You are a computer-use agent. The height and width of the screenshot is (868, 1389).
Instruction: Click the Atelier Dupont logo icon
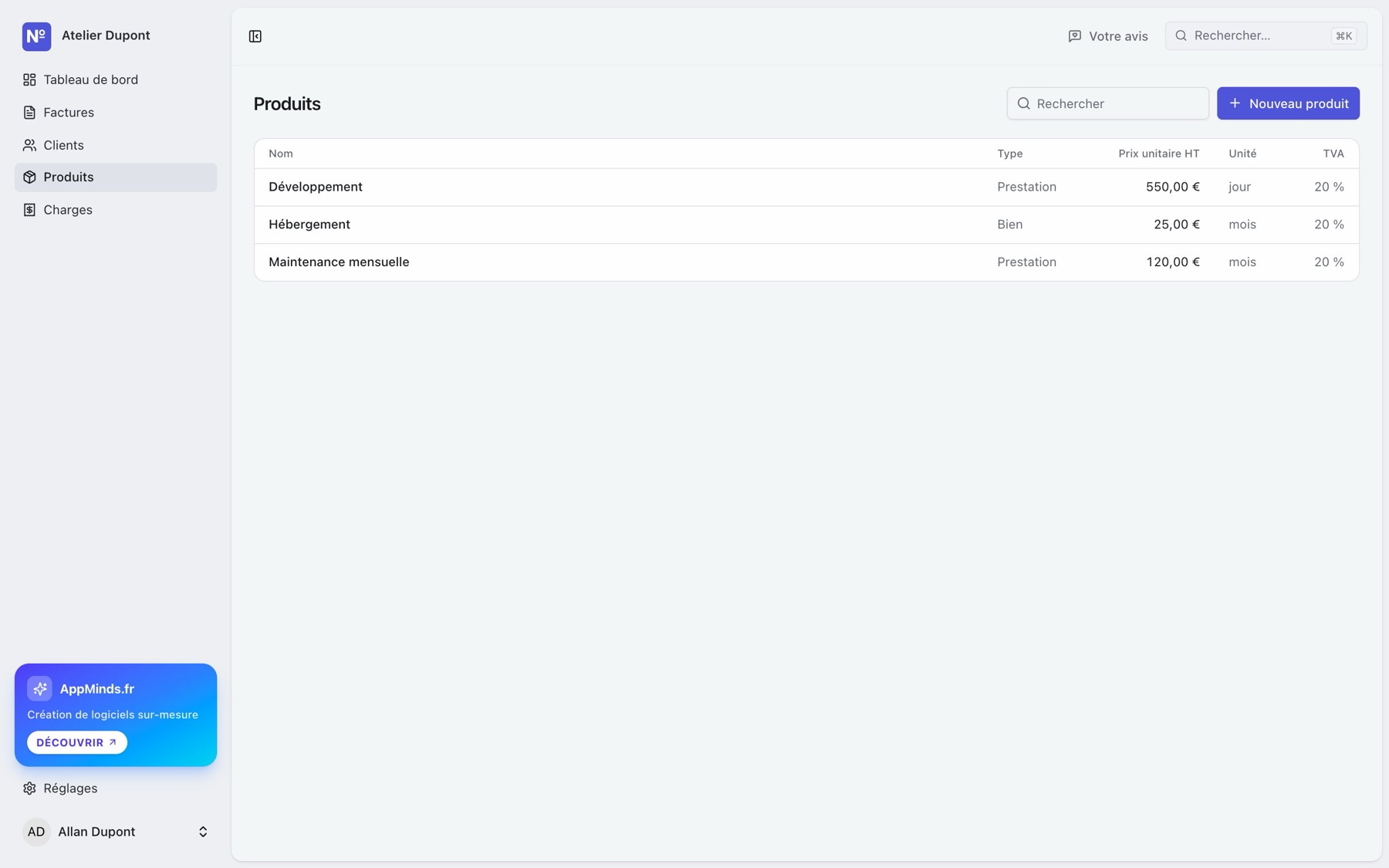click(x=36, y=36)
